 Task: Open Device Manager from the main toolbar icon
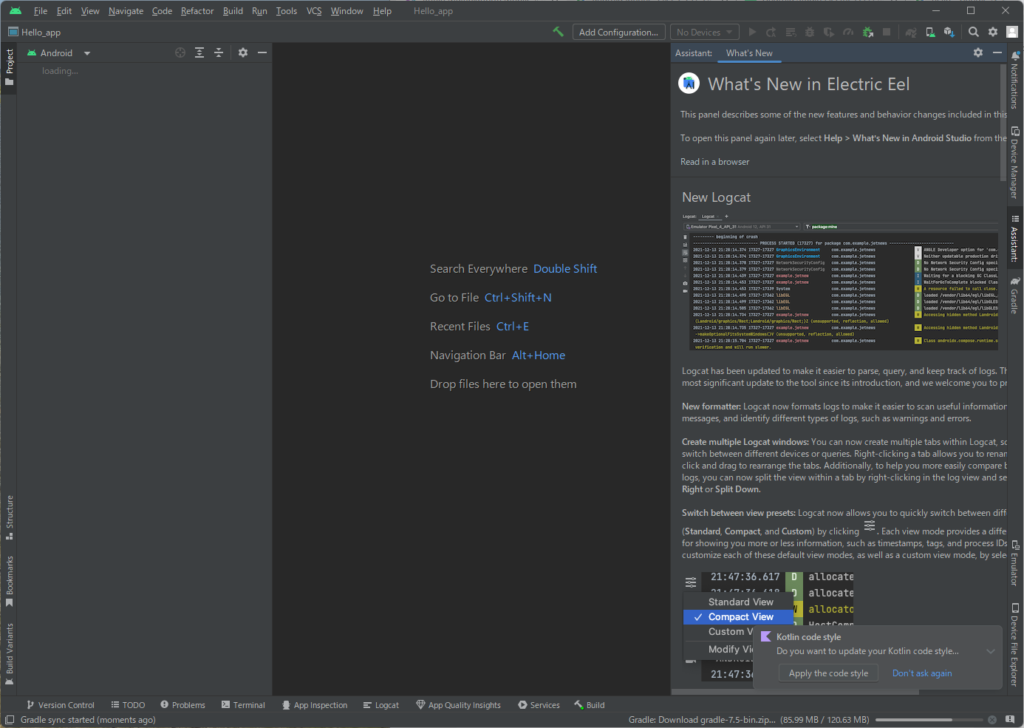928,32
